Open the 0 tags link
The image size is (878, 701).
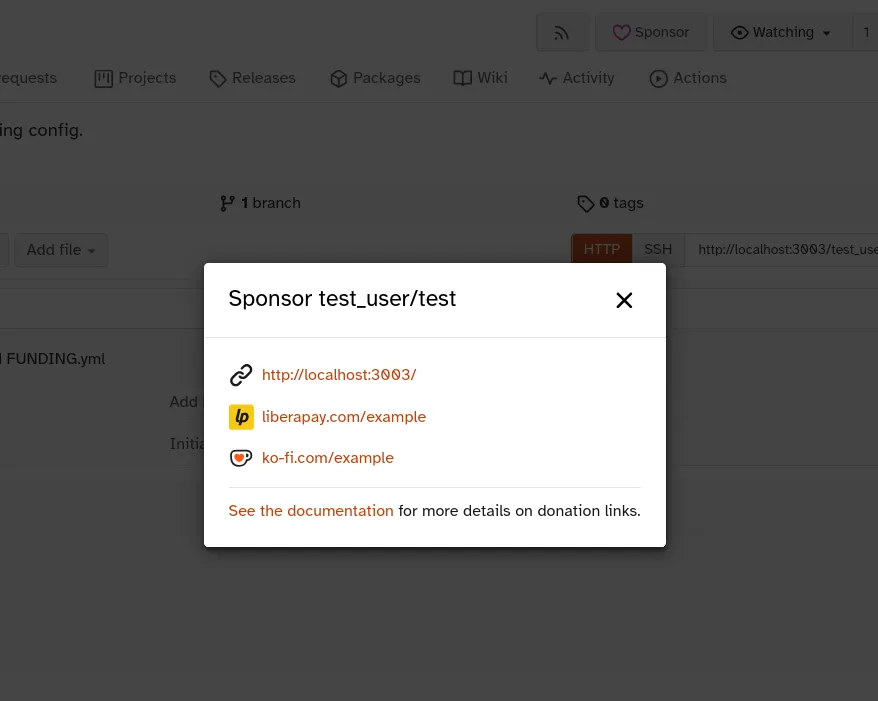coord(610,203)
